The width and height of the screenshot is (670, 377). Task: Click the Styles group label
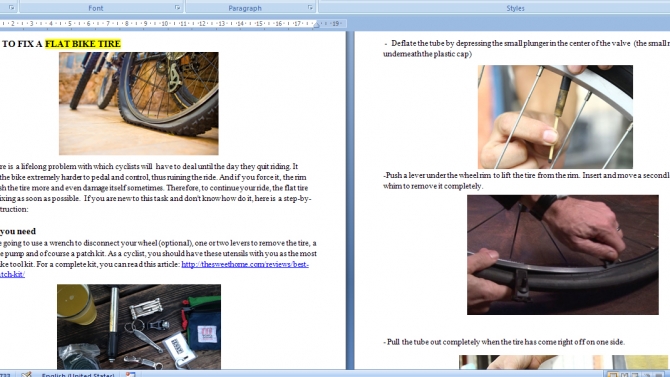[x=515, y=8]
